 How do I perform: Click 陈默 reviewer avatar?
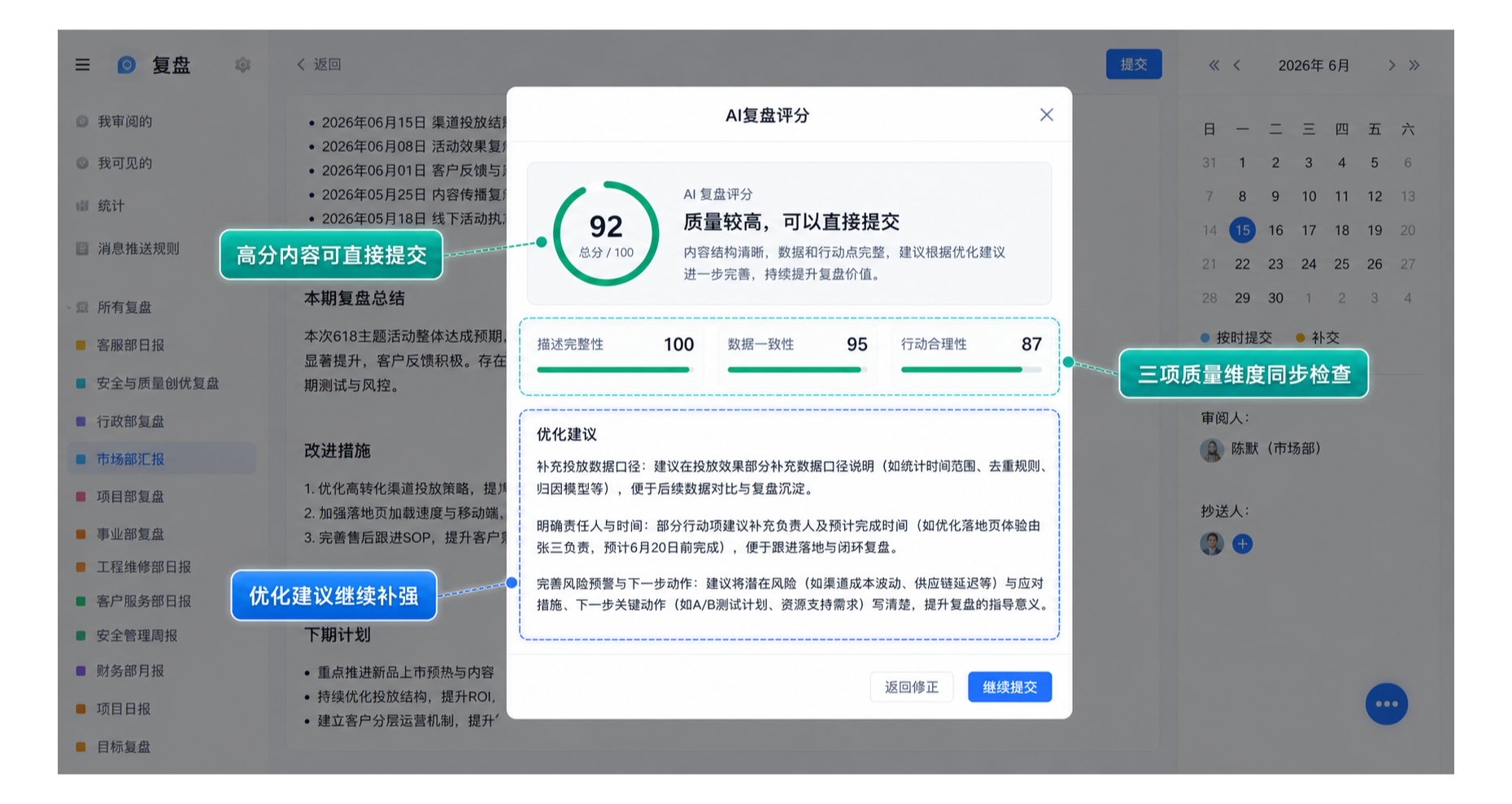[x=1212, y=450]
